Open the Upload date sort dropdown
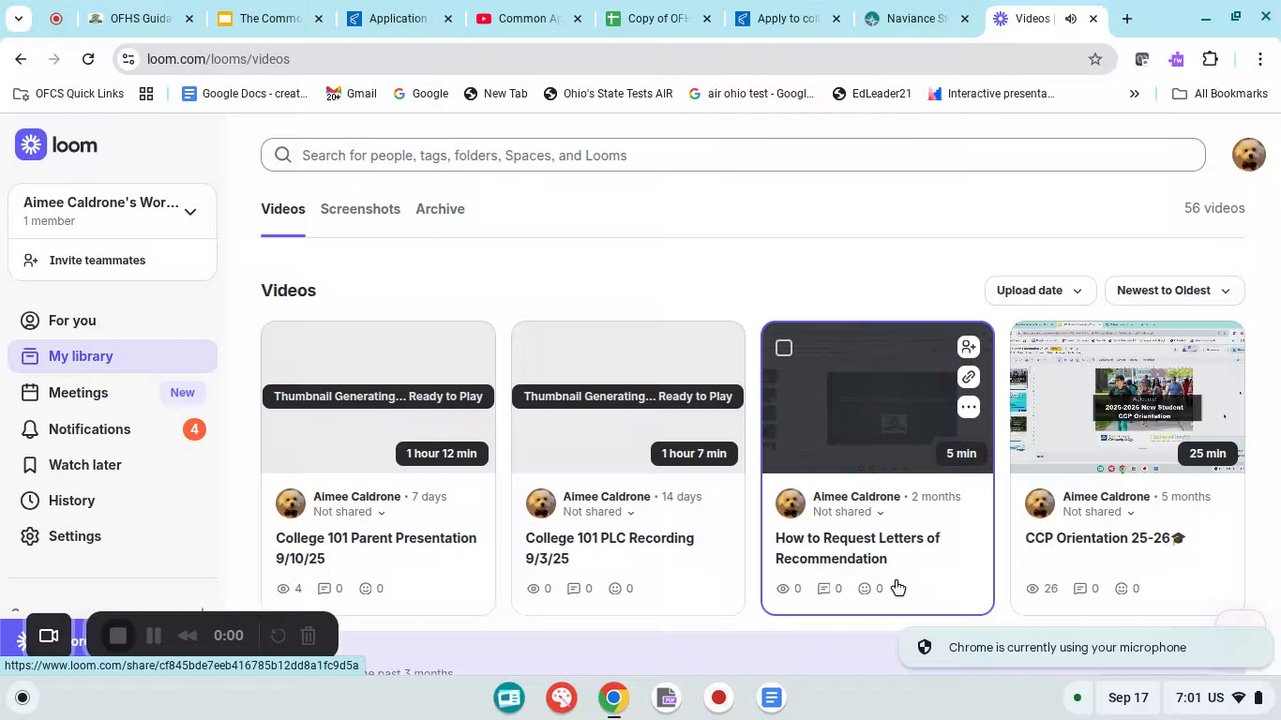The image size is (1281, 720). click(1040, 290)
